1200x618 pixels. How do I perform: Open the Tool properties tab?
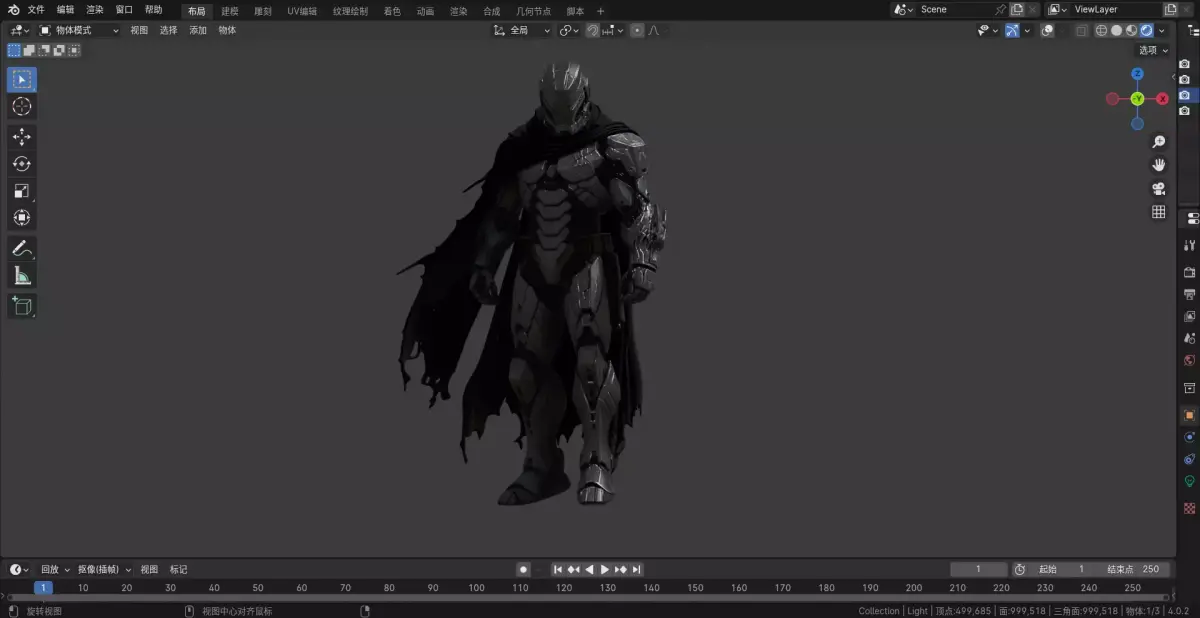1190,245
